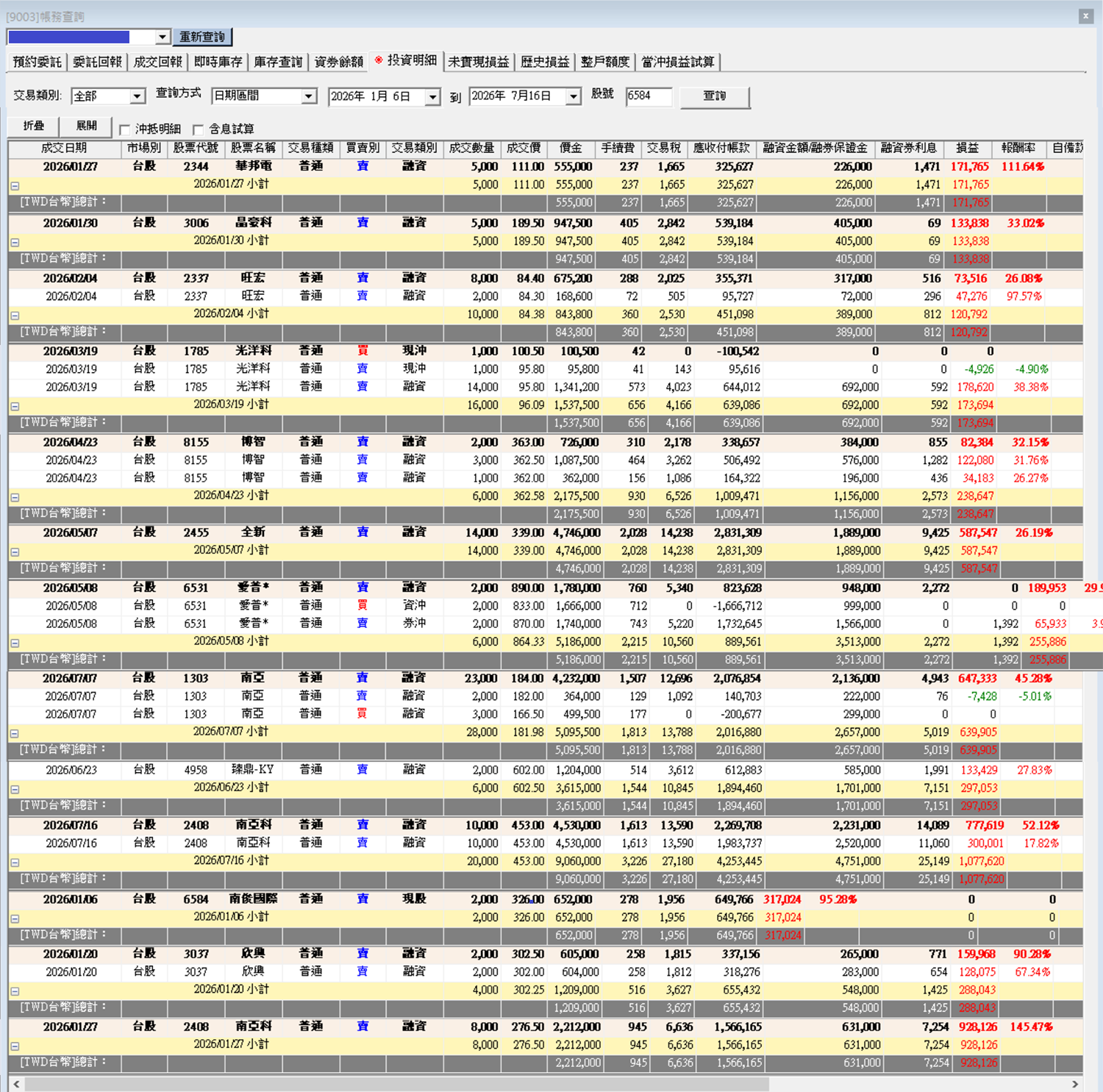Switch to the 委託回報 tab

coord(97,62)
